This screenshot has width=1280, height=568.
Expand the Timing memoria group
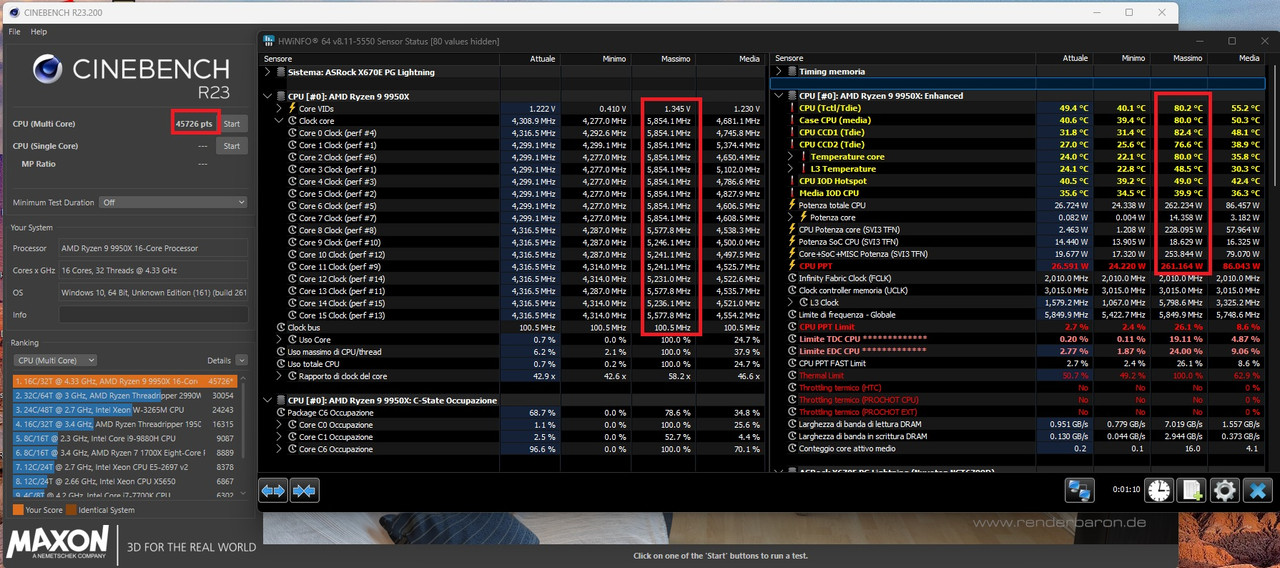(x=779, y=72)
